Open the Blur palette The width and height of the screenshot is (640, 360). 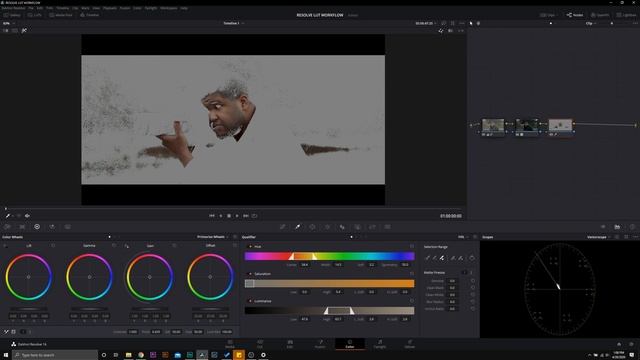point(342,227)
